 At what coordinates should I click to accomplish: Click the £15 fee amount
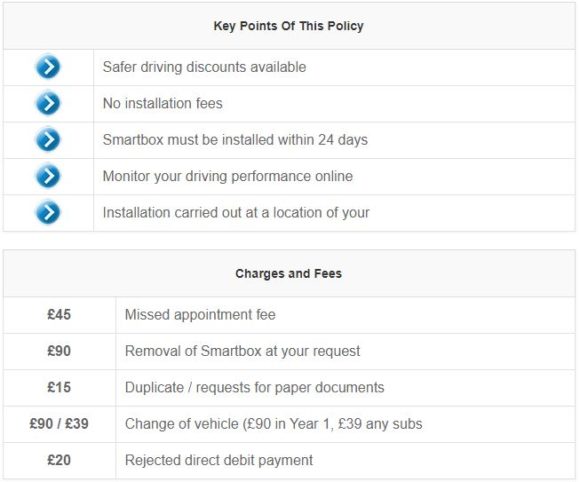[x=59, y=387]
